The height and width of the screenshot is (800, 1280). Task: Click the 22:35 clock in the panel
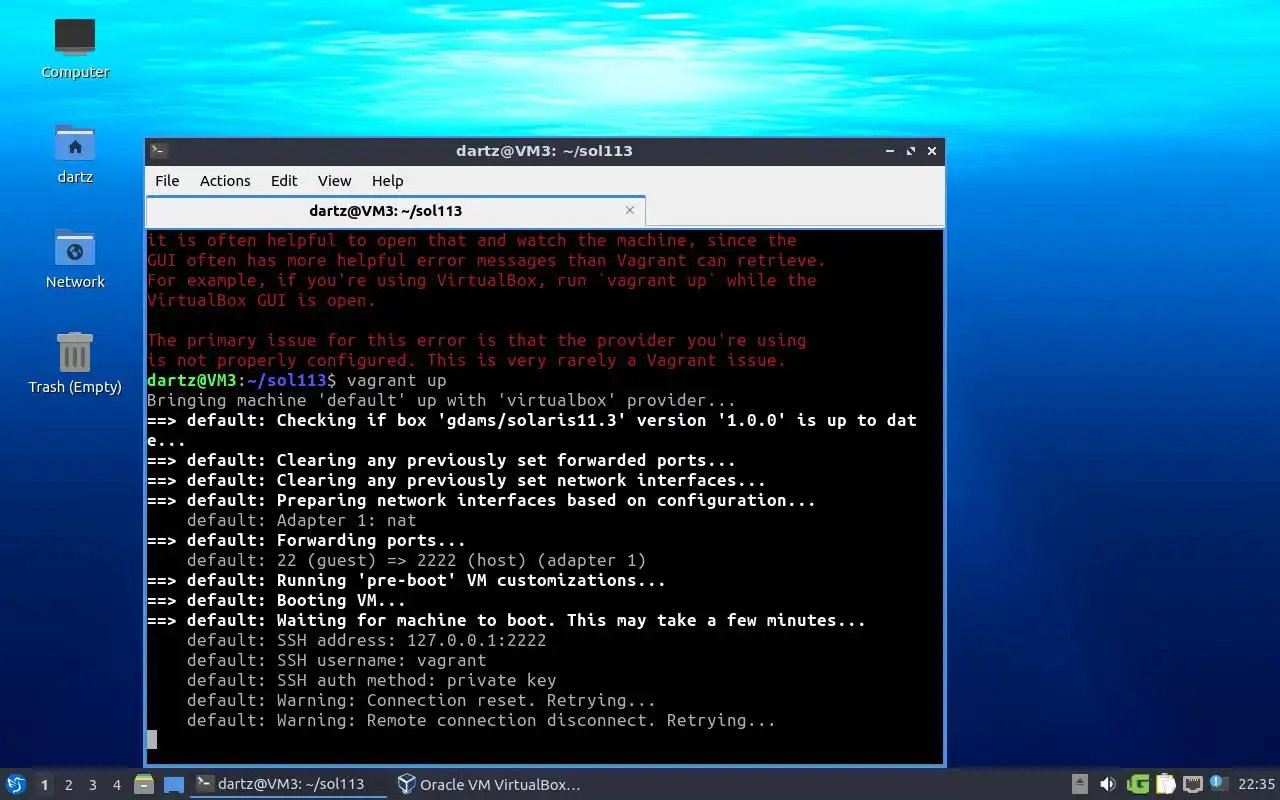pos(1256,784)
